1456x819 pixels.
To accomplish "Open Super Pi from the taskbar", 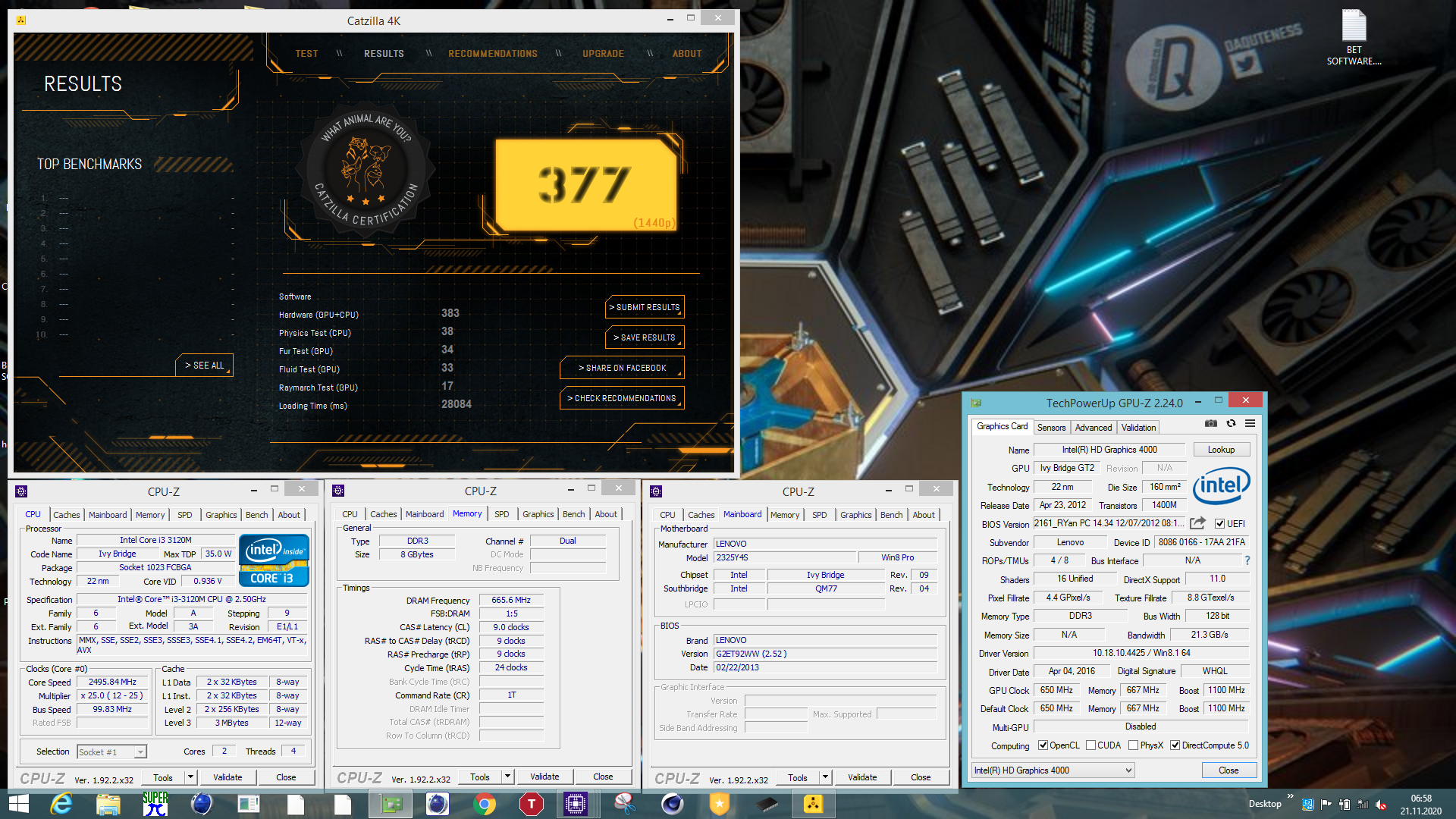I will coord(155,804).
